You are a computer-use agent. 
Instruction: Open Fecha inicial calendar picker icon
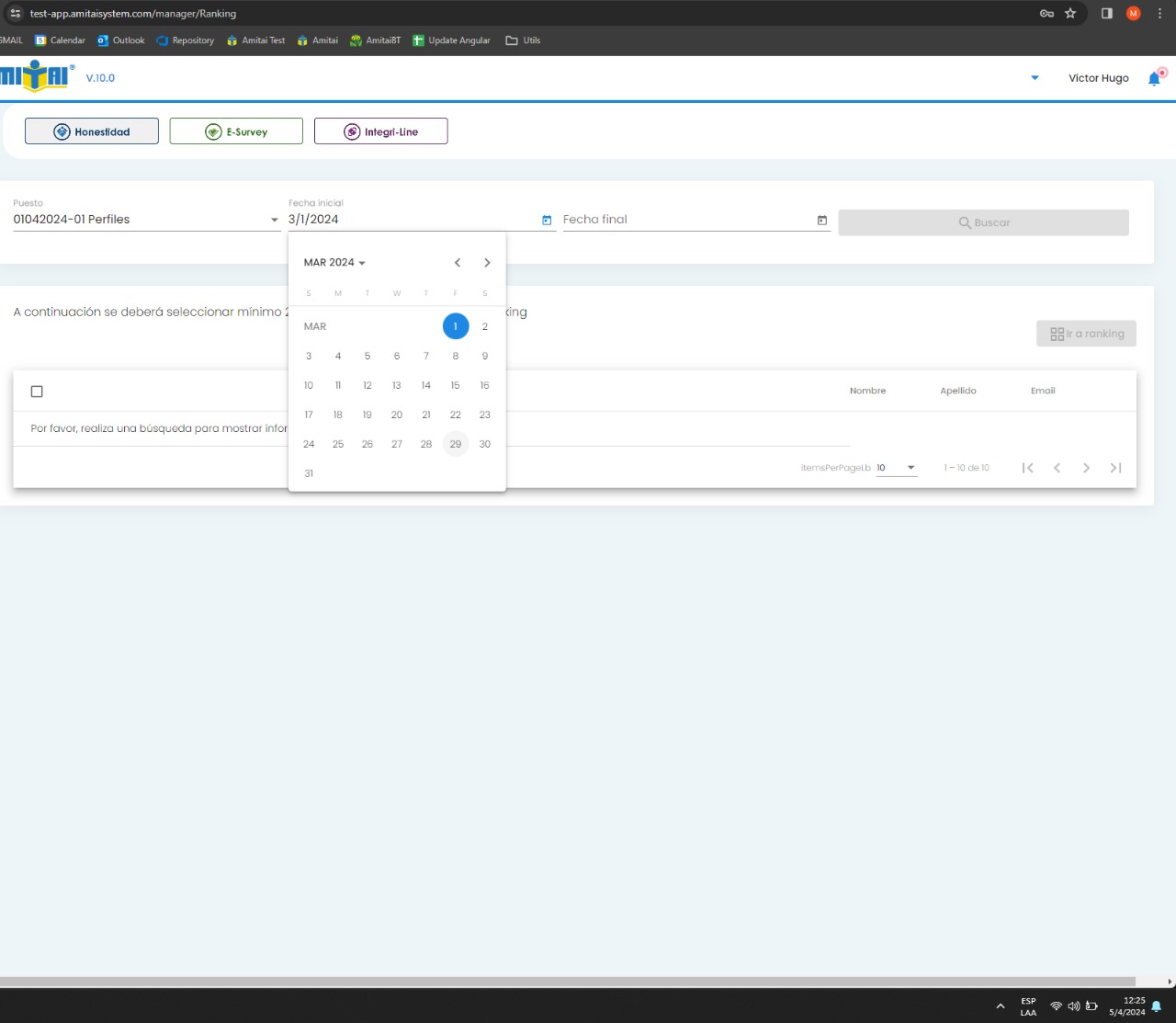[x=547, y=220]
